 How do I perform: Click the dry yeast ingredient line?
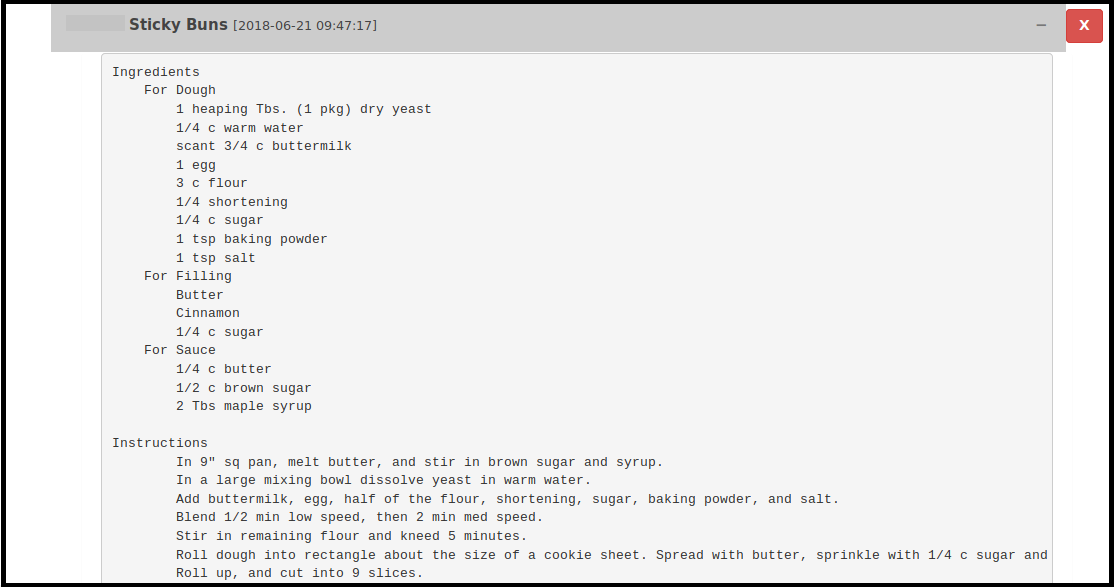(x=303, y=108)
